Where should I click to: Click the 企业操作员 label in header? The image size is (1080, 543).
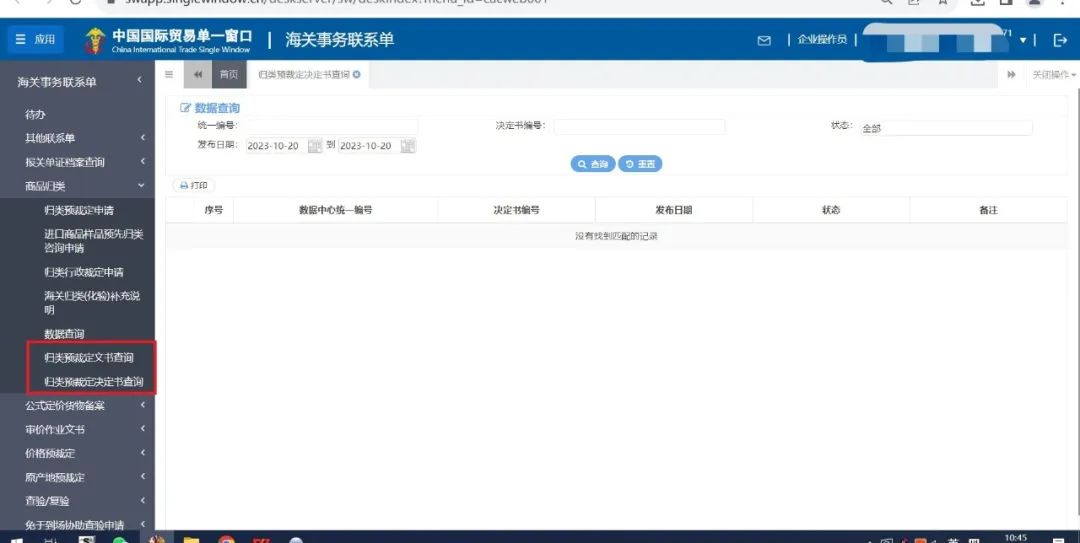tap(822, 40)
